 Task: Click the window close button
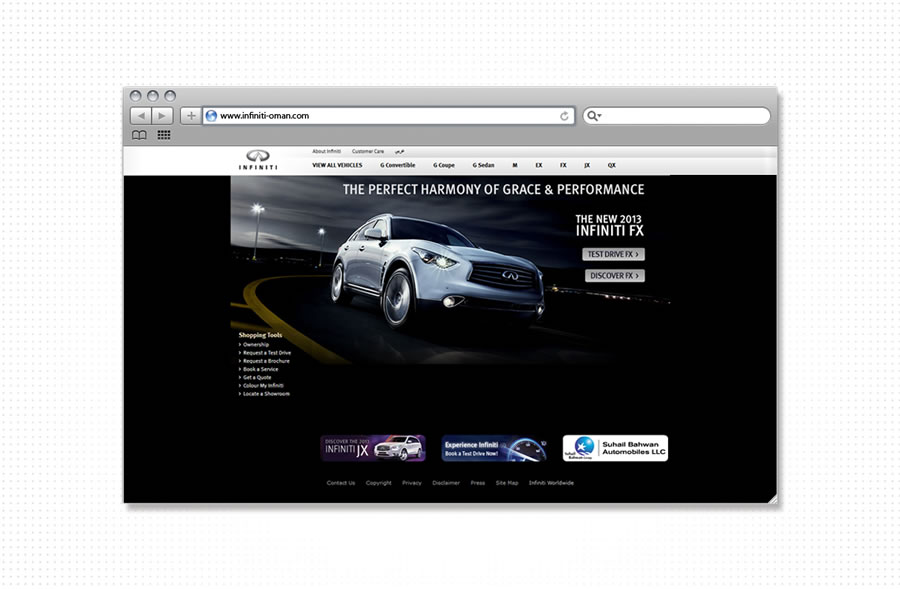pos(135,96)
